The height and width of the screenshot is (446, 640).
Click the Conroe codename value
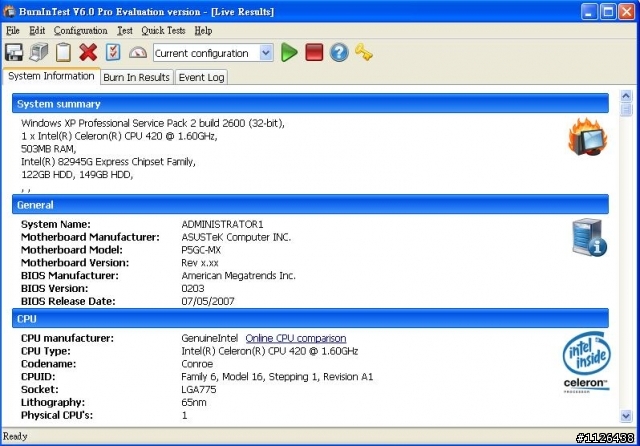point(197,364)
